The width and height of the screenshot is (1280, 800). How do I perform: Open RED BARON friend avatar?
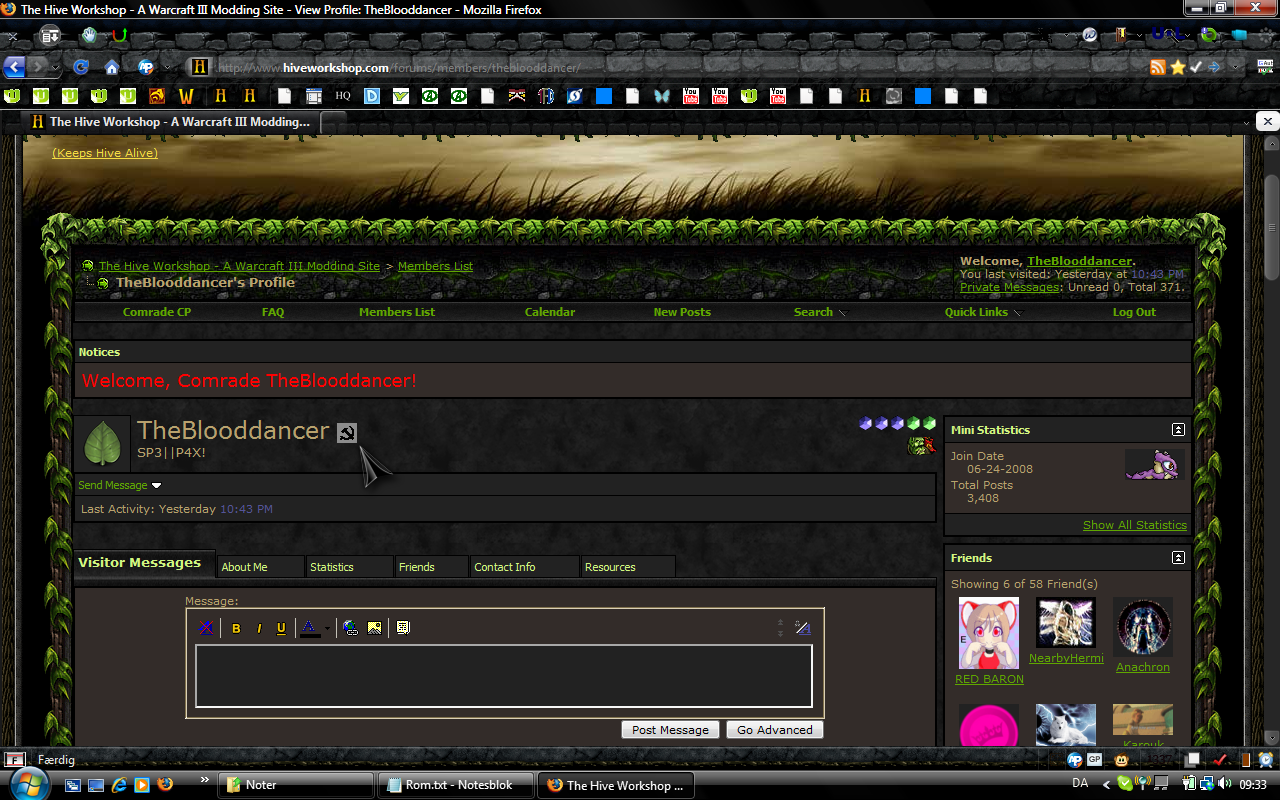pyautogui.click(x=989, y=633)
